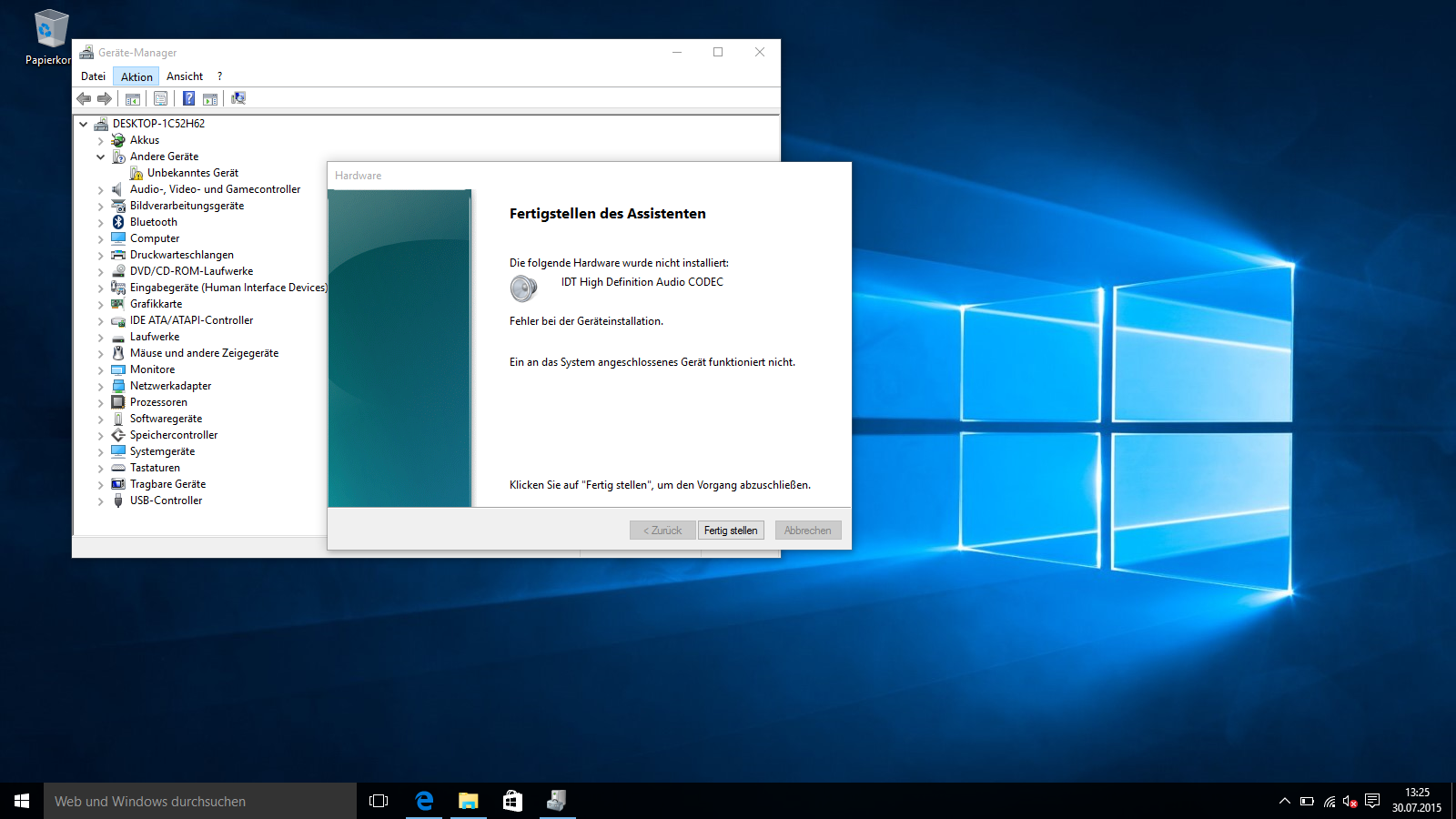Click the Akkus battery icon
The width and height of the screenshot is (1456, 819).
pyautogui.click(x=118, y=140)
